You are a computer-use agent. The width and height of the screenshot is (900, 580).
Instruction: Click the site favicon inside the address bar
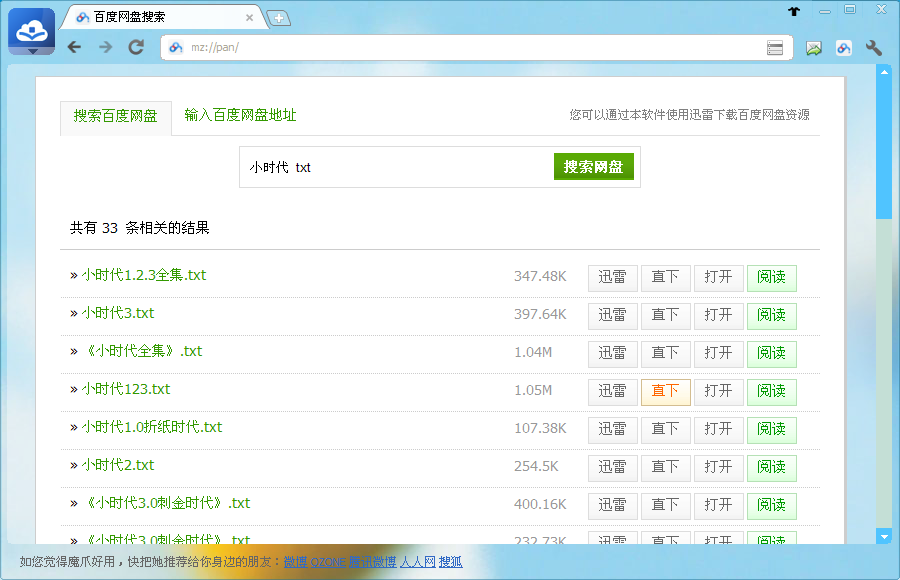(x=174, y=46)
